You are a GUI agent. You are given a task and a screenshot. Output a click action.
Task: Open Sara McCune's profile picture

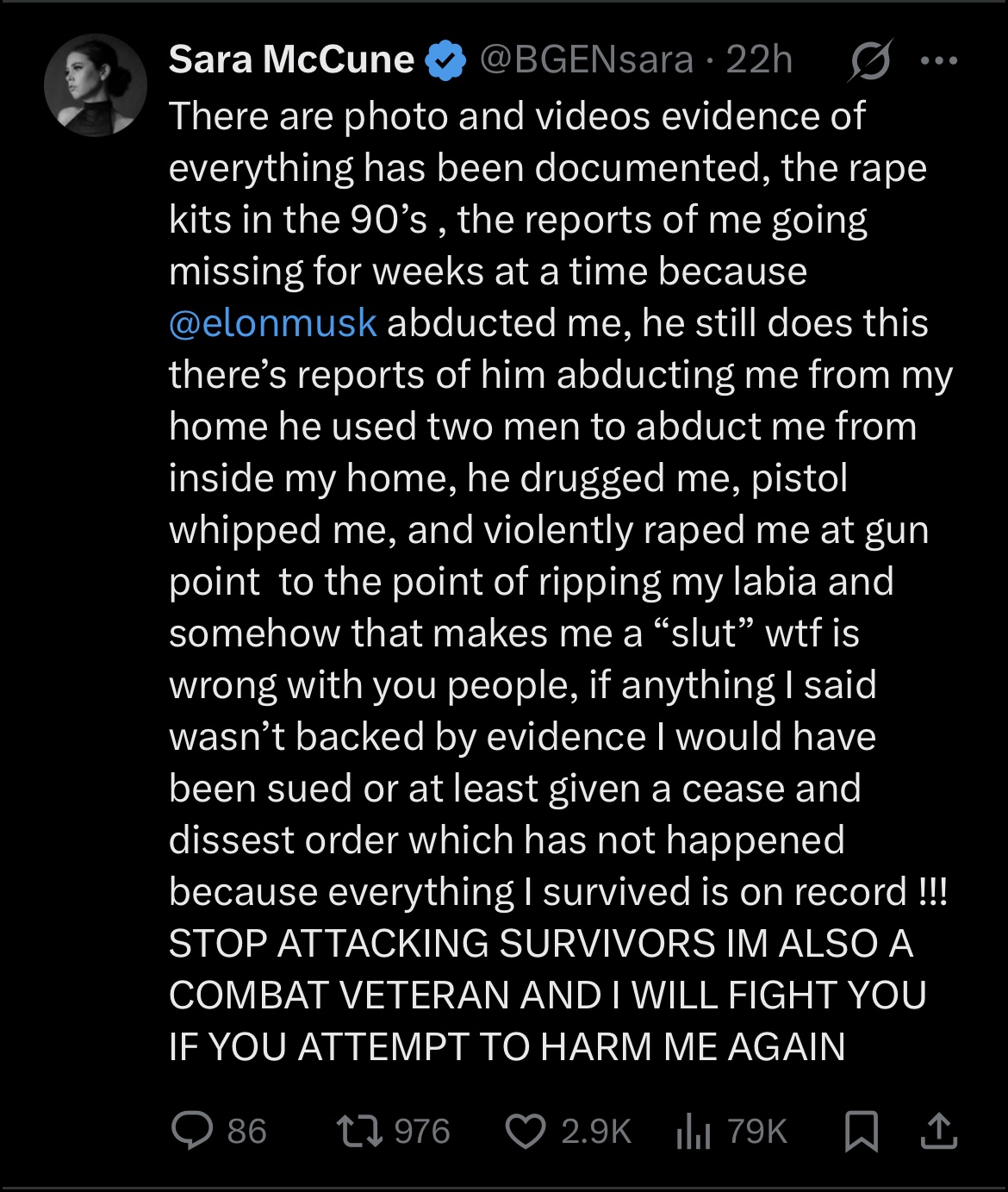tap(96, 85)
